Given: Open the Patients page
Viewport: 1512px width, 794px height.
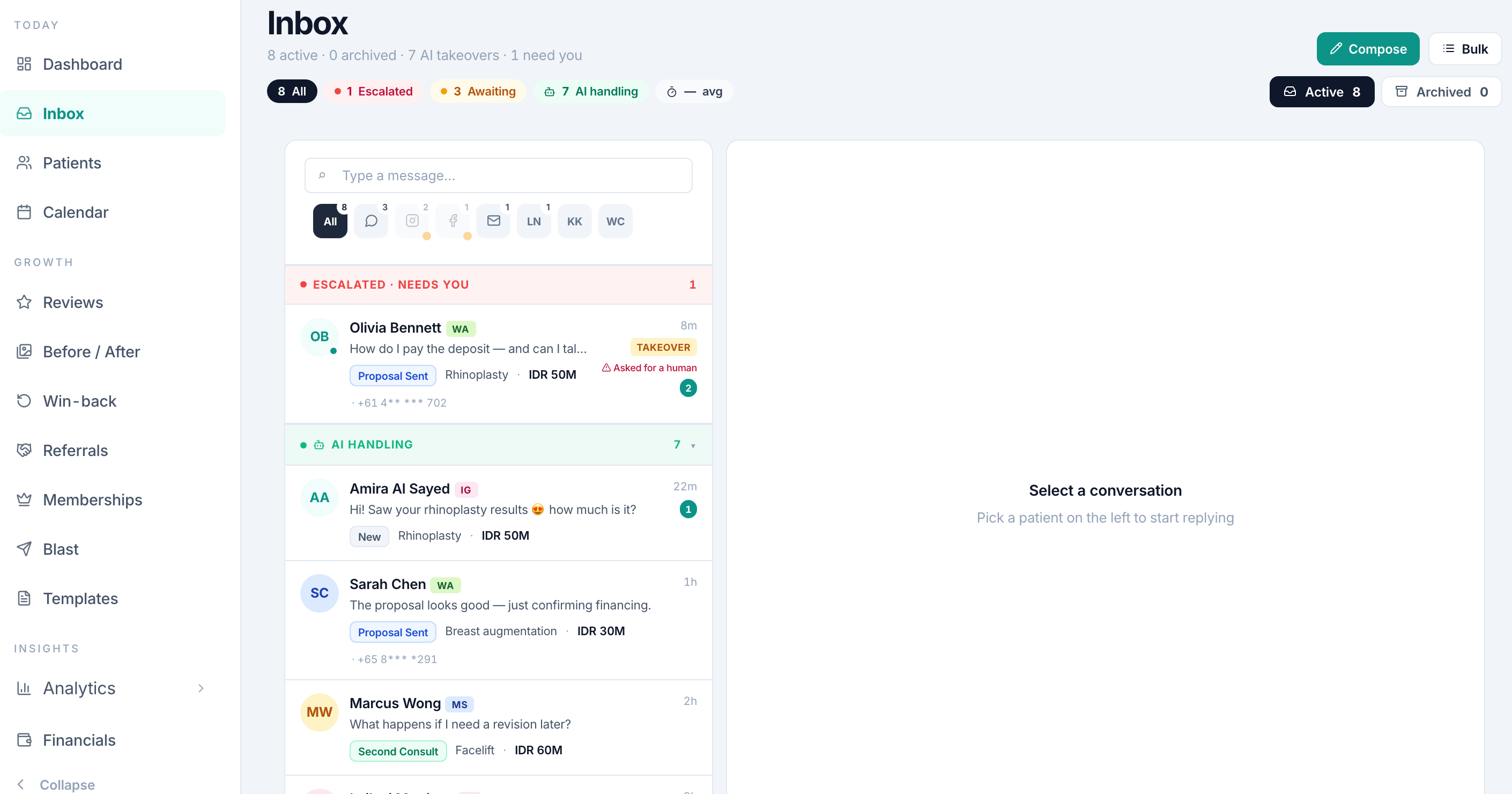Looking at the screenshot, I should point(112,163).
